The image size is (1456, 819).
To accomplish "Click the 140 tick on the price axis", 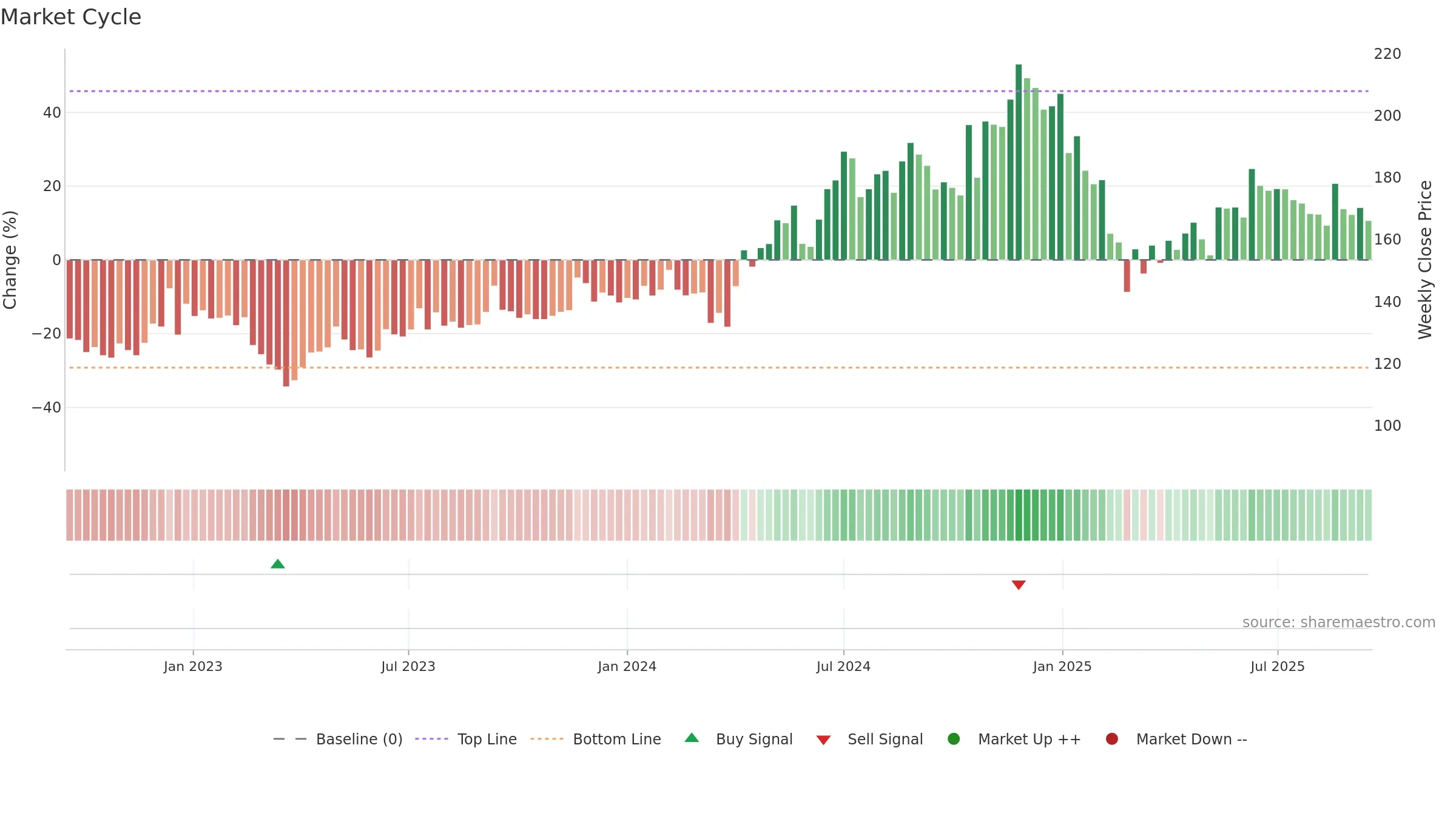I will click(x=1387, y=302).
